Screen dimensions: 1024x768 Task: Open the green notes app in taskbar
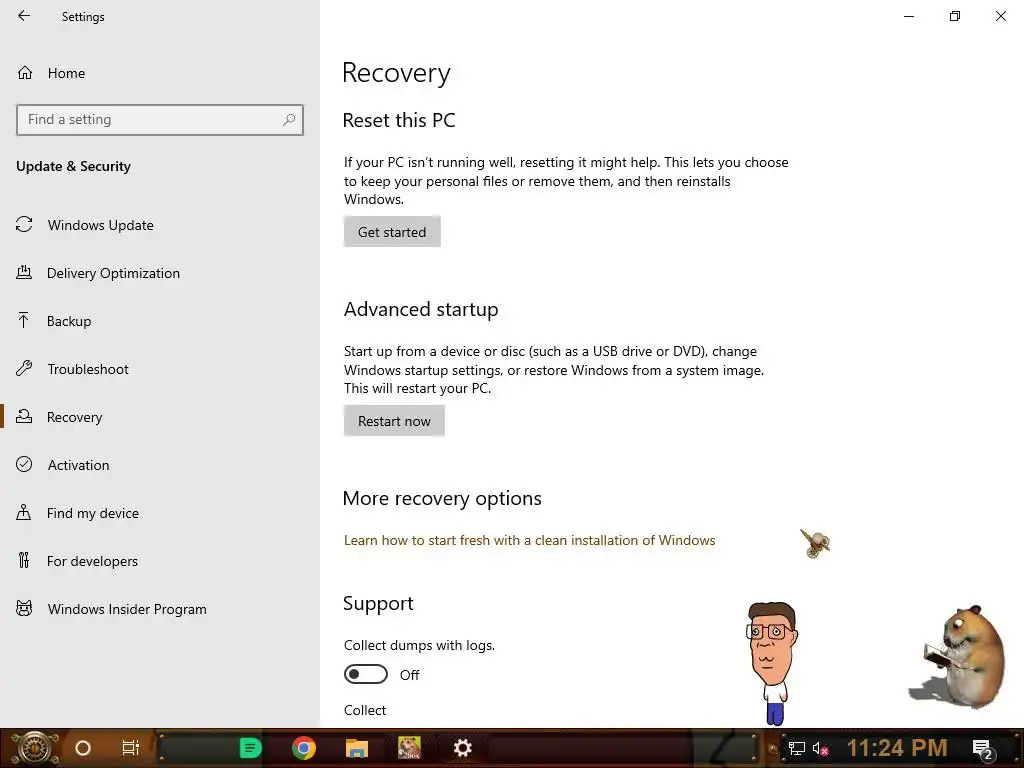[x=250, y=748]
